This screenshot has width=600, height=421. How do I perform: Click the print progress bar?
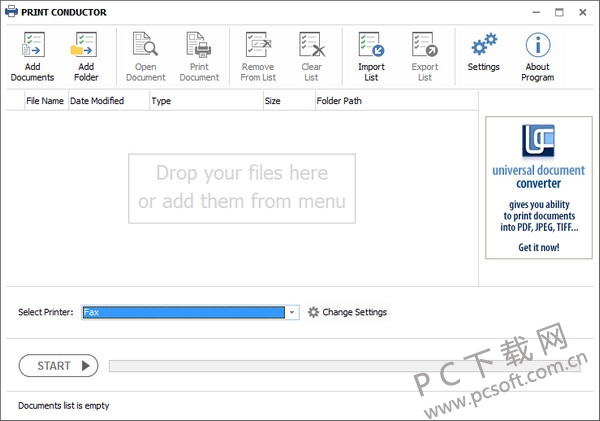point(344,366)
